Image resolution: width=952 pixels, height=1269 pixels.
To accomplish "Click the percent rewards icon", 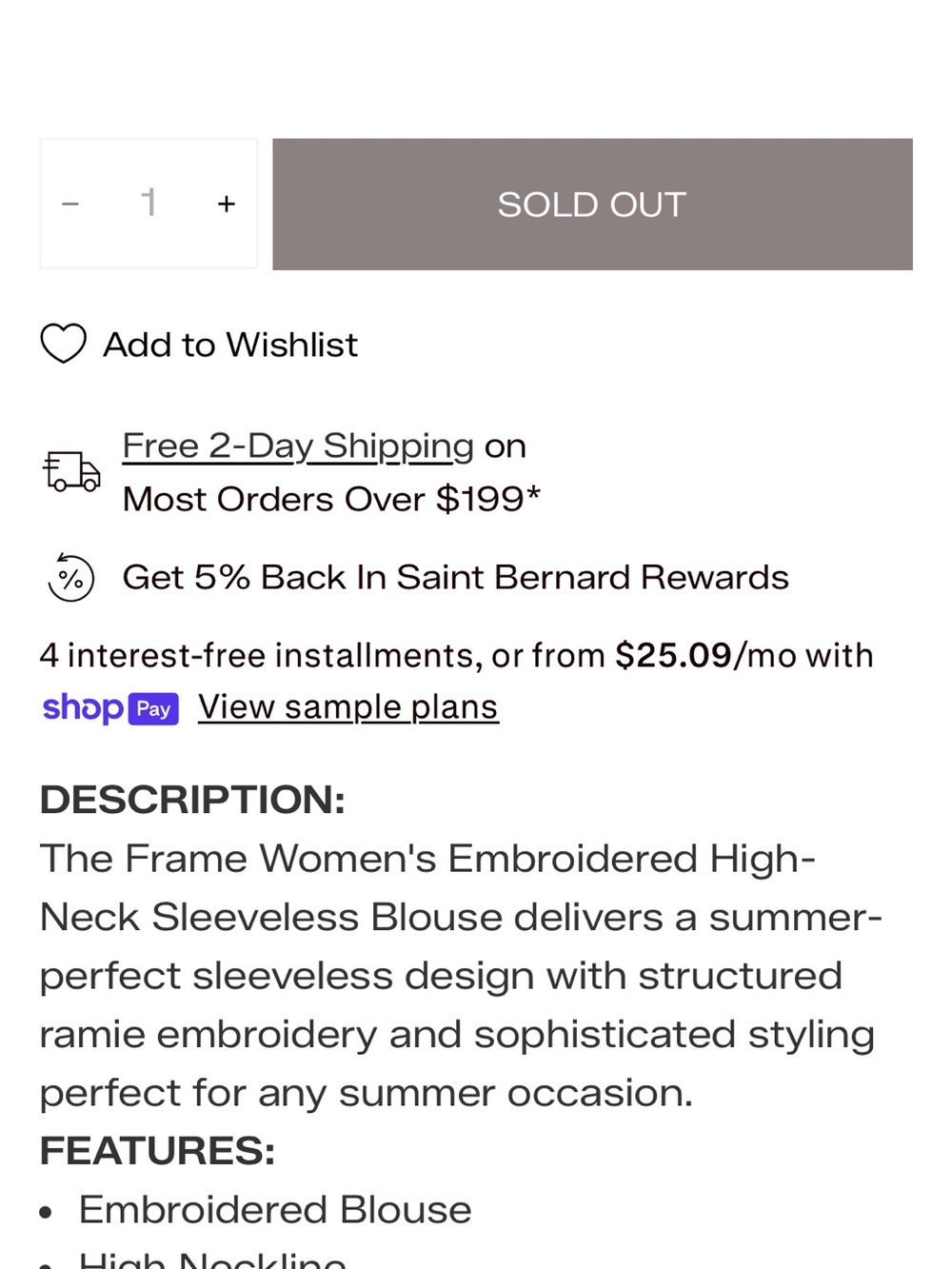I will [70, 577].
